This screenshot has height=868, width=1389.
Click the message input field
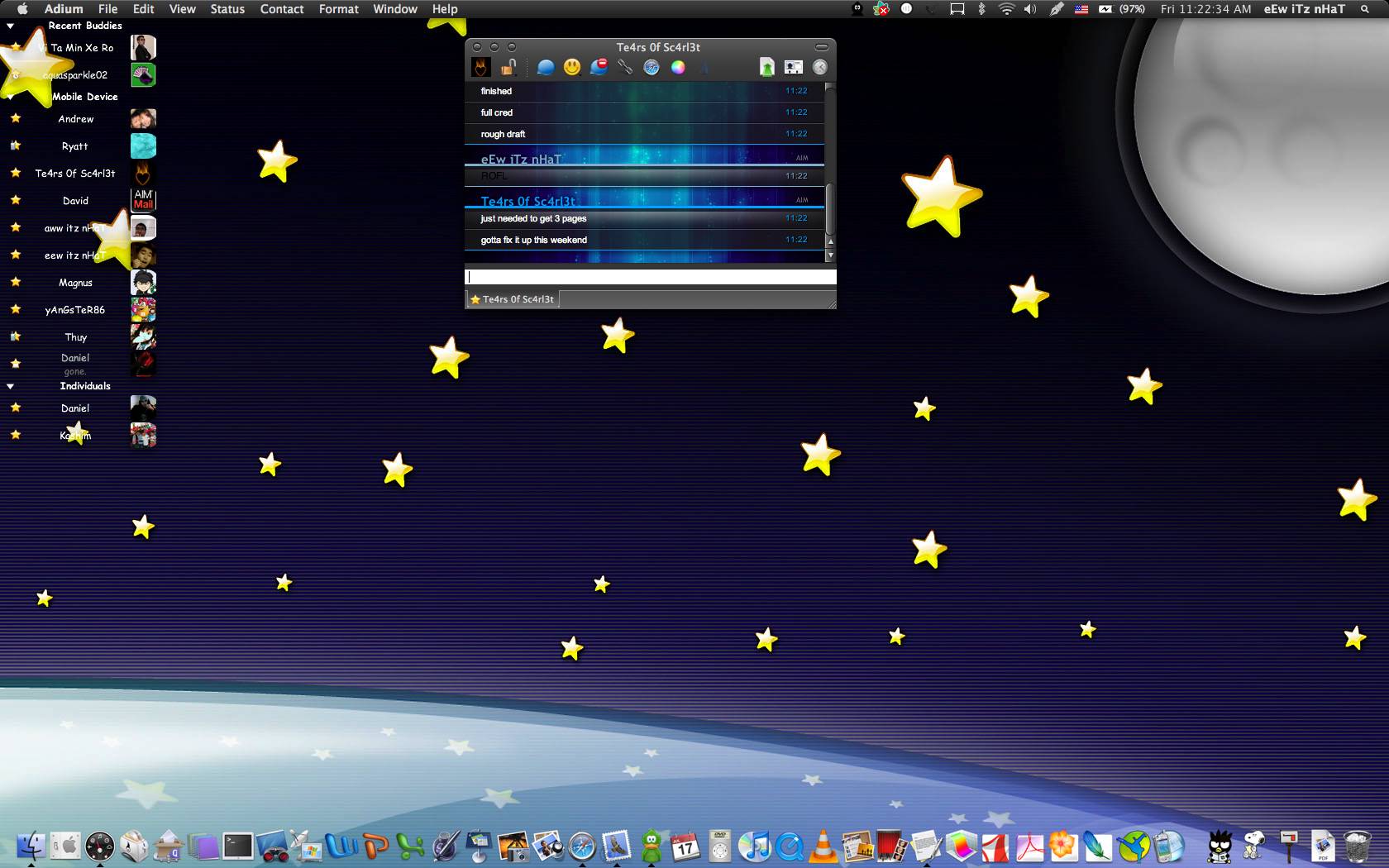tap(651, 277)
